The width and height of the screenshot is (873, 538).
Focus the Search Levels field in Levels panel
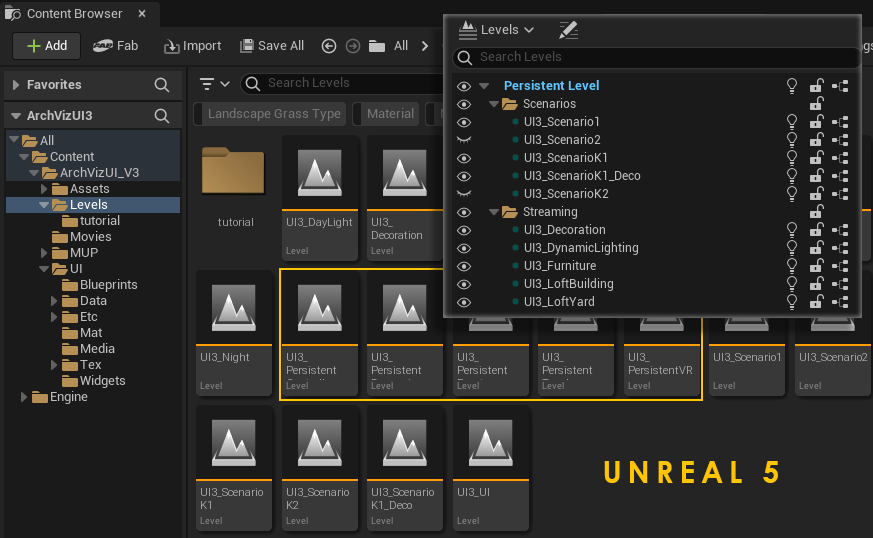(x=656, y=57)
